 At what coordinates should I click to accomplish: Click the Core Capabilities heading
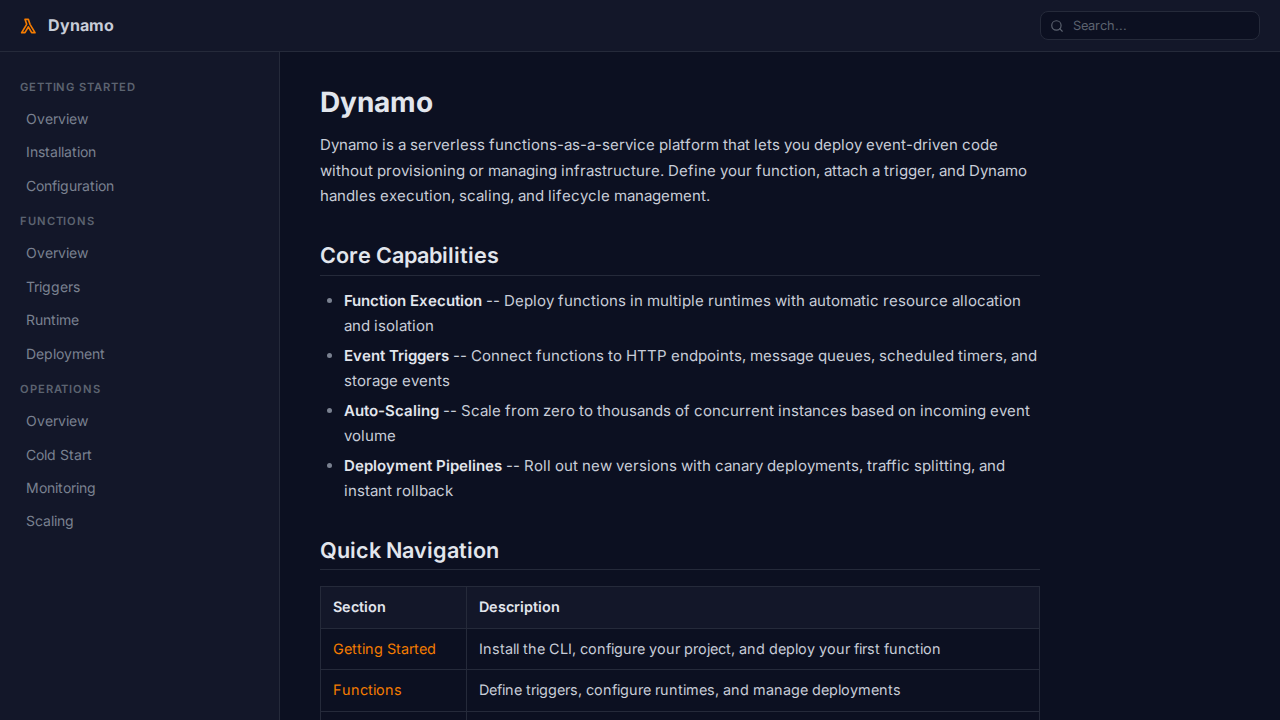409,255
